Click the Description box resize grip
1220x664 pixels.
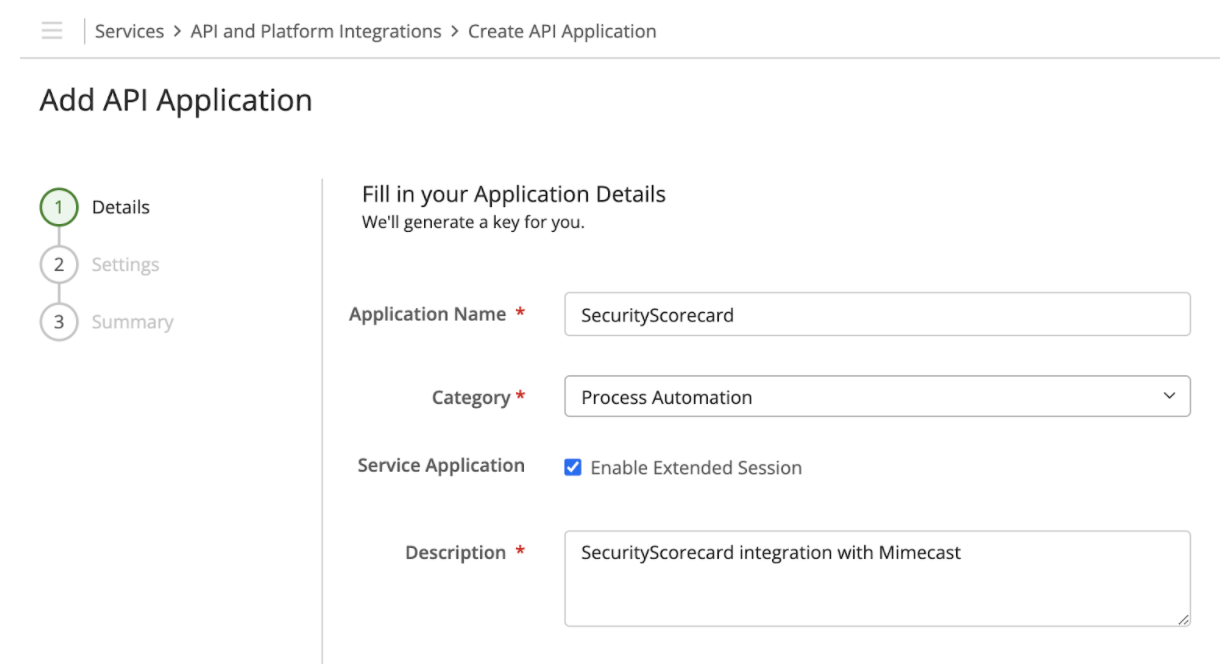click(x=1183, y=619)
